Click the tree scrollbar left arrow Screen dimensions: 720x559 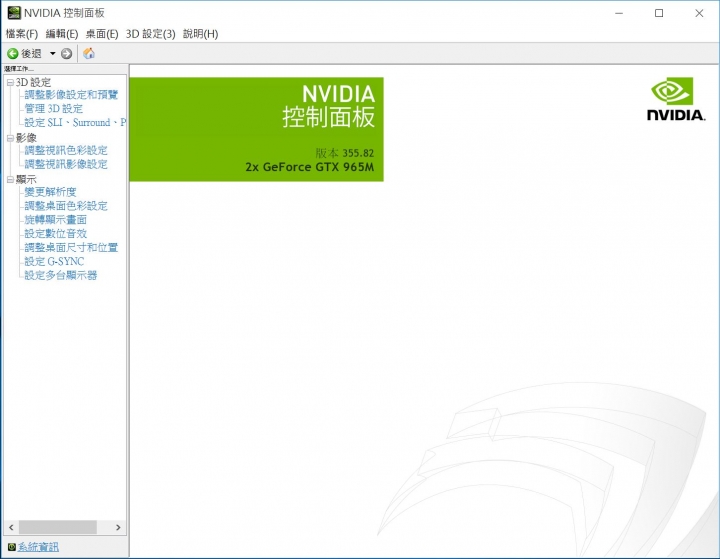point(11,527)
